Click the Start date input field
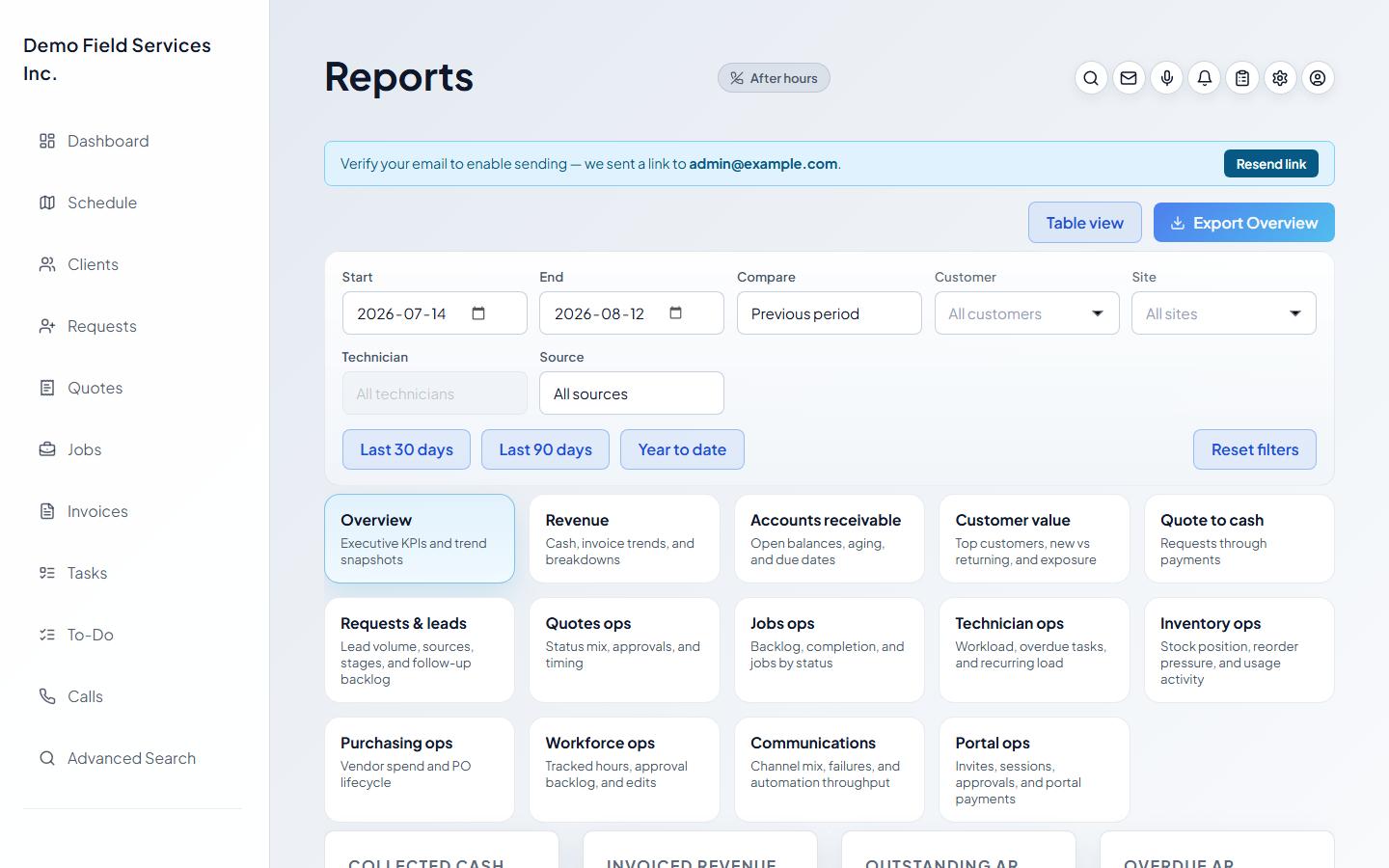 pos(434,313)
